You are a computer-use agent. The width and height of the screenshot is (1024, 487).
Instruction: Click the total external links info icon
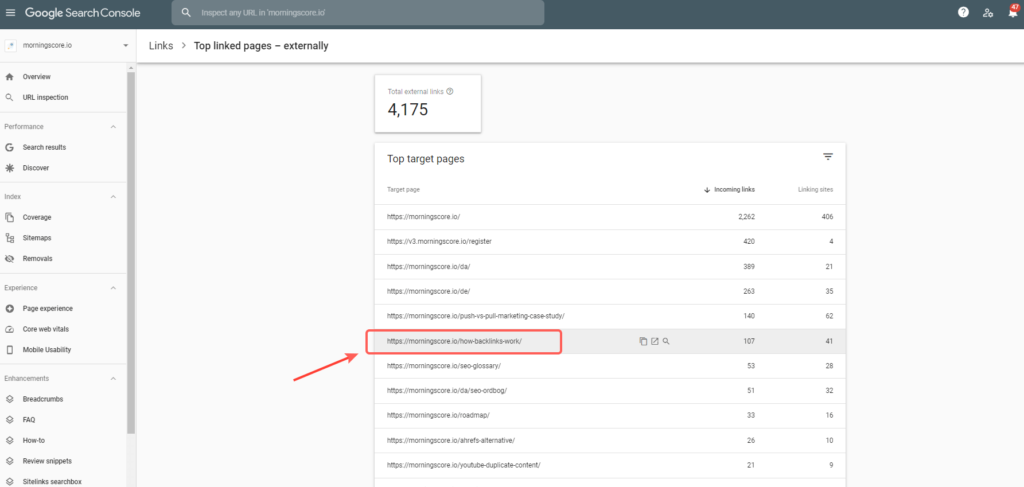(x=450, y=91)
